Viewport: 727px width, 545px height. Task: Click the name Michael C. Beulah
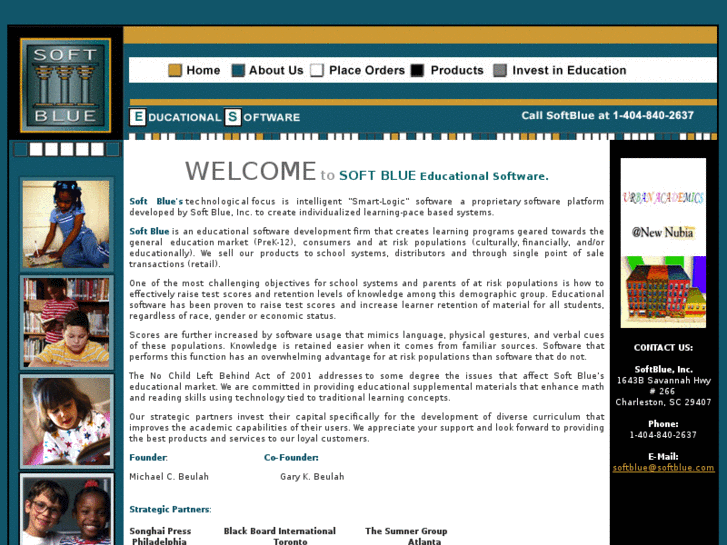click(x=169, y=477)
